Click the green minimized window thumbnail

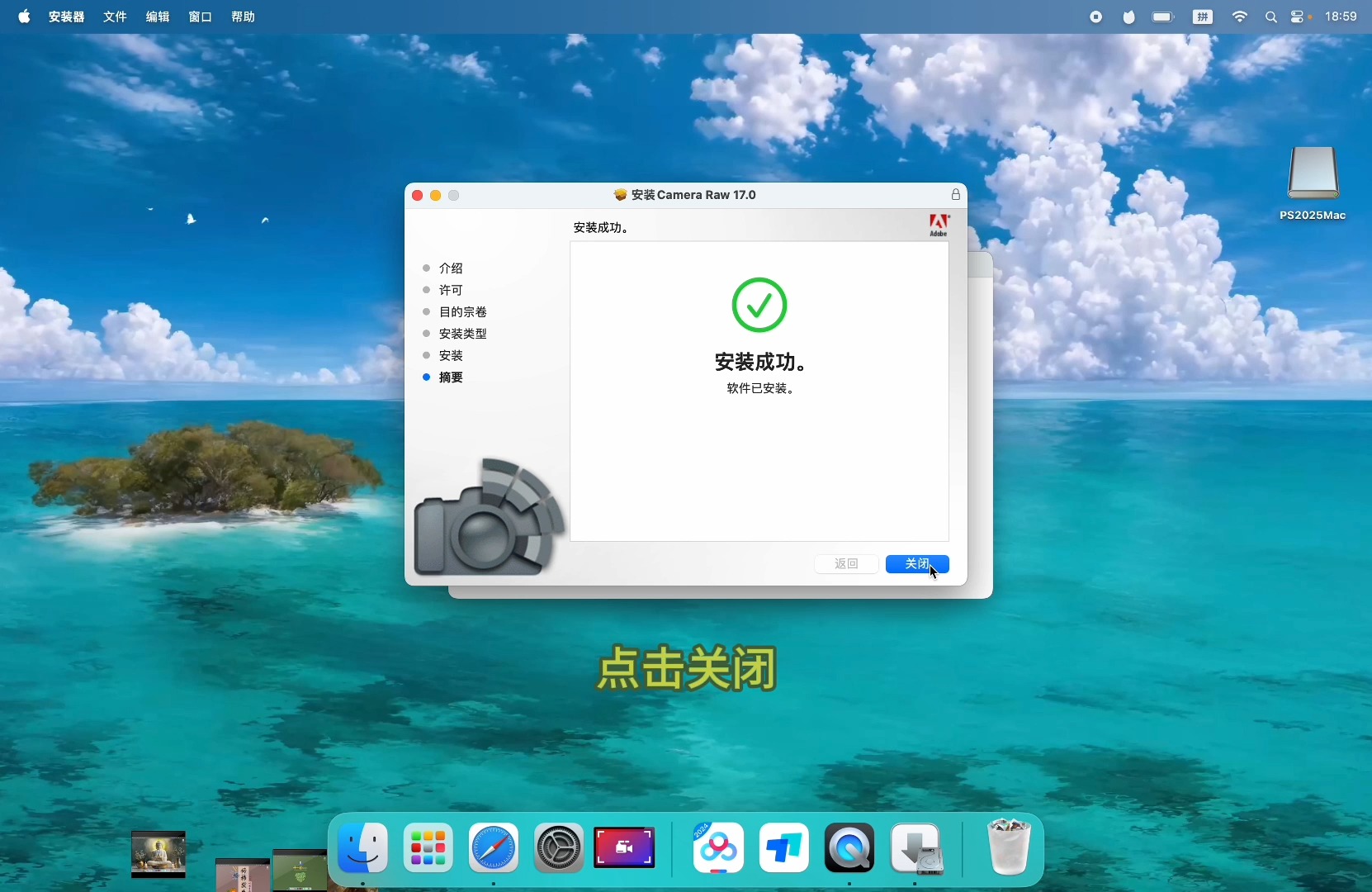click(x=300, y=871)
